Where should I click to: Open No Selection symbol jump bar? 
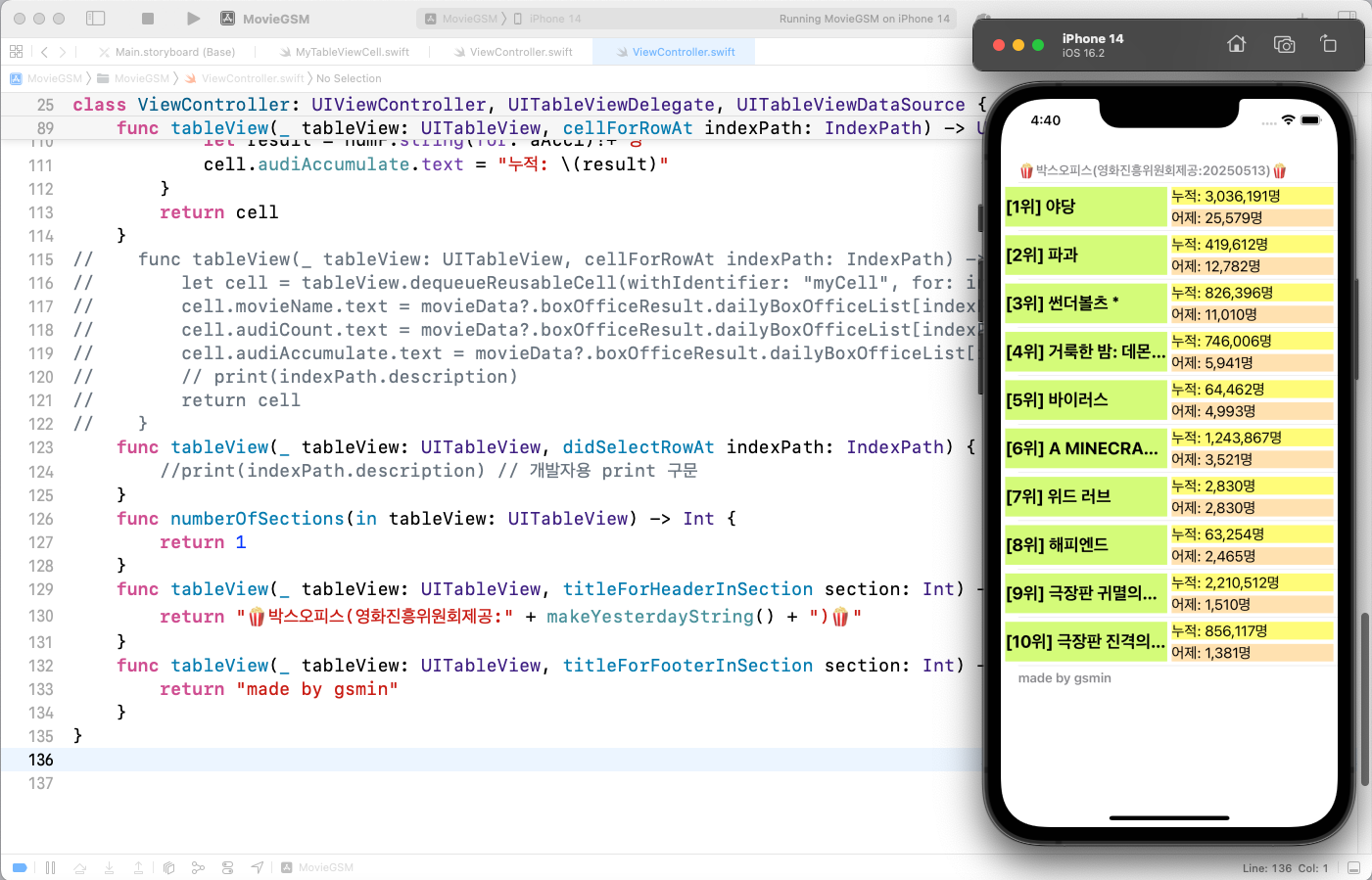pos(349,78)
